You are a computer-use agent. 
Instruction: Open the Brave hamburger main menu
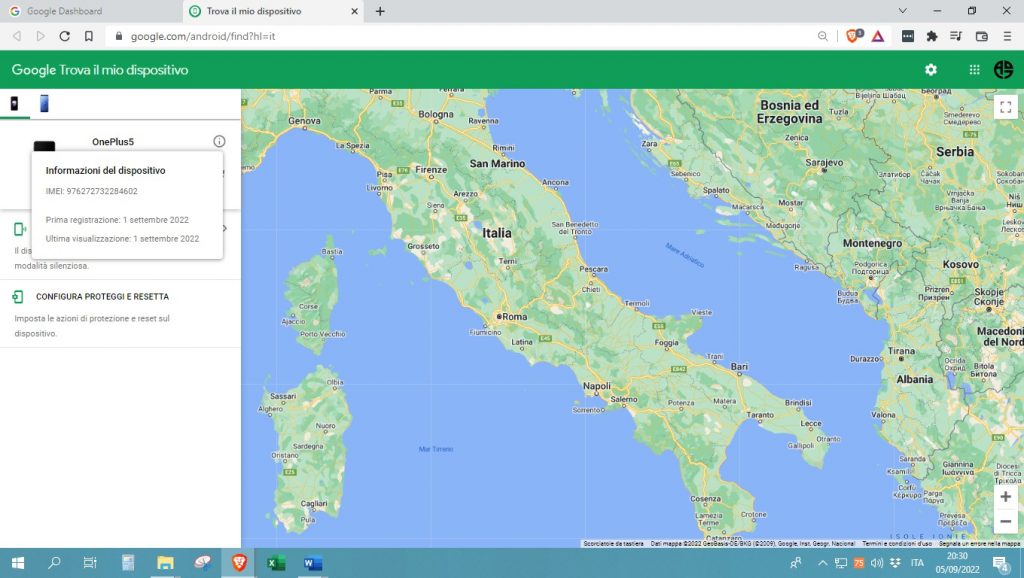point(1006,36)
